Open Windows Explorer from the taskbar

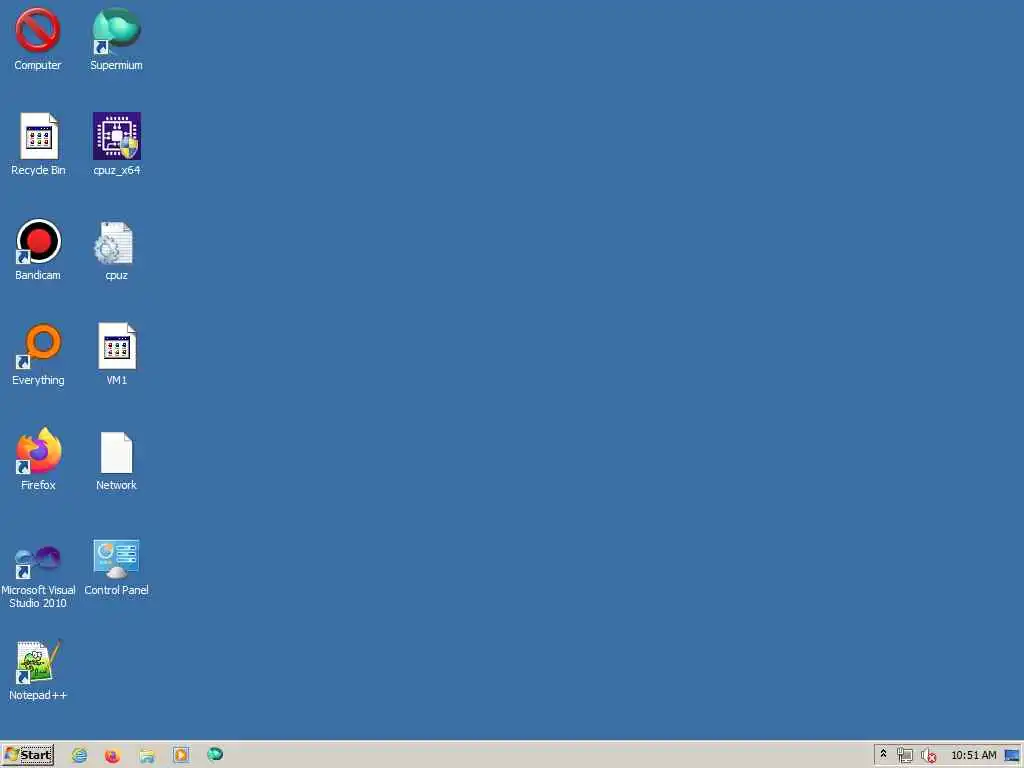pos(147,756)
